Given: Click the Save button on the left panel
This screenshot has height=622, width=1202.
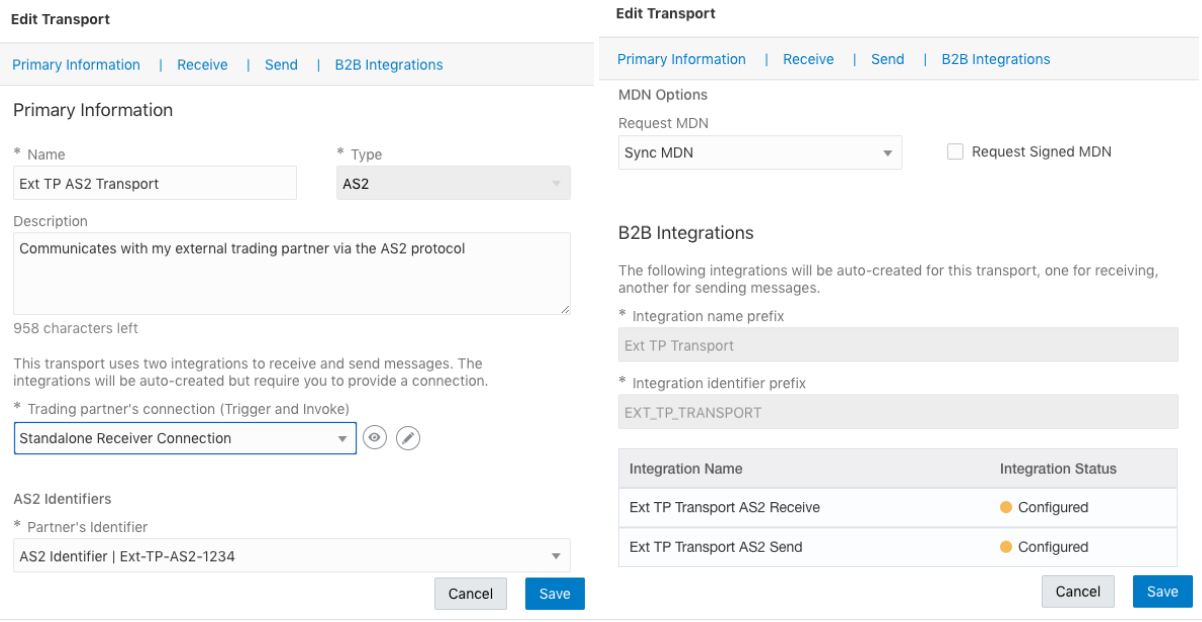Looking at the screenshot, I should (554, 593).
